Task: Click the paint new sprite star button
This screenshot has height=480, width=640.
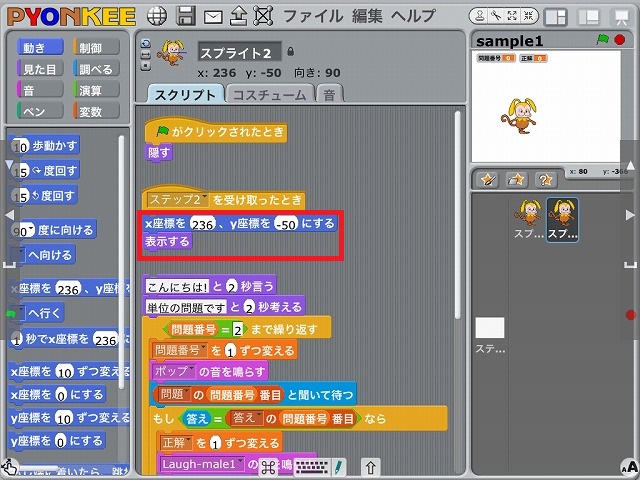Action: point(488,179)
